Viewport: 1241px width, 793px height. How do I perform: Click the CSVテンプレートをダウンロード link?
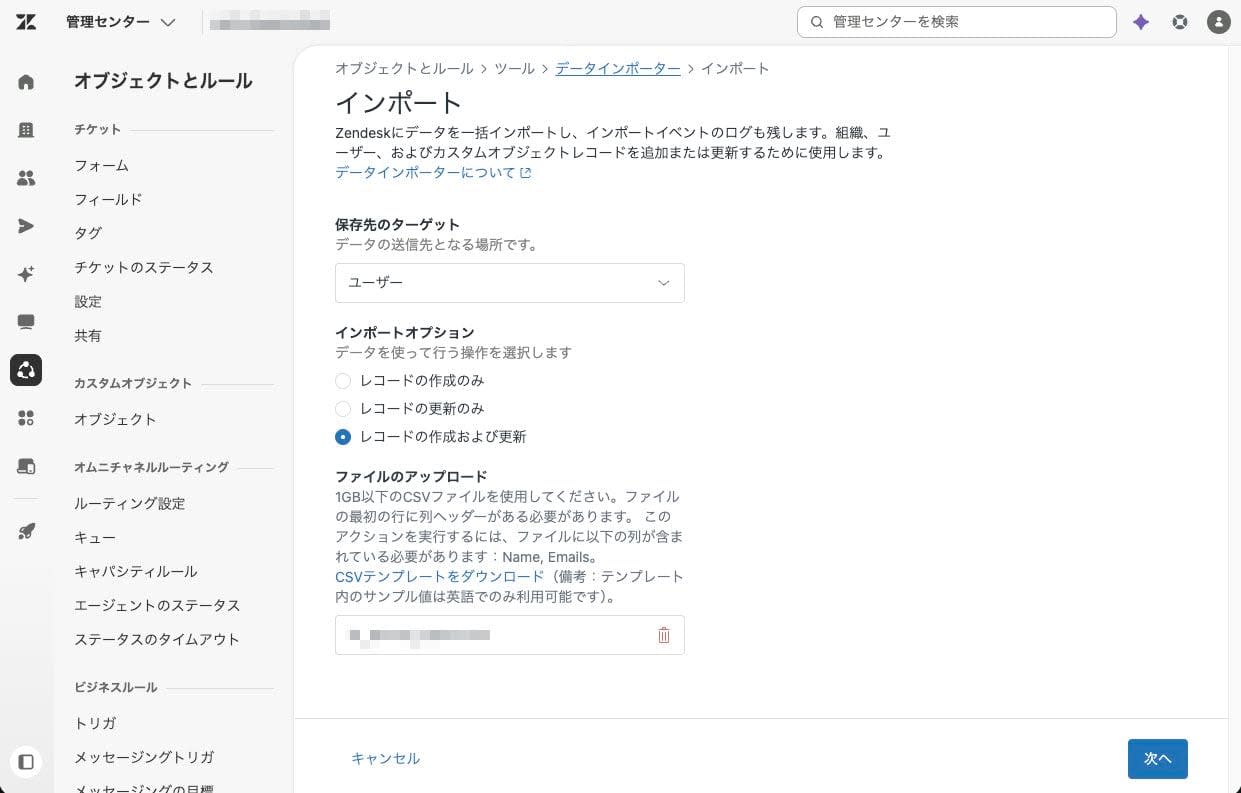[x=440, y=577]
